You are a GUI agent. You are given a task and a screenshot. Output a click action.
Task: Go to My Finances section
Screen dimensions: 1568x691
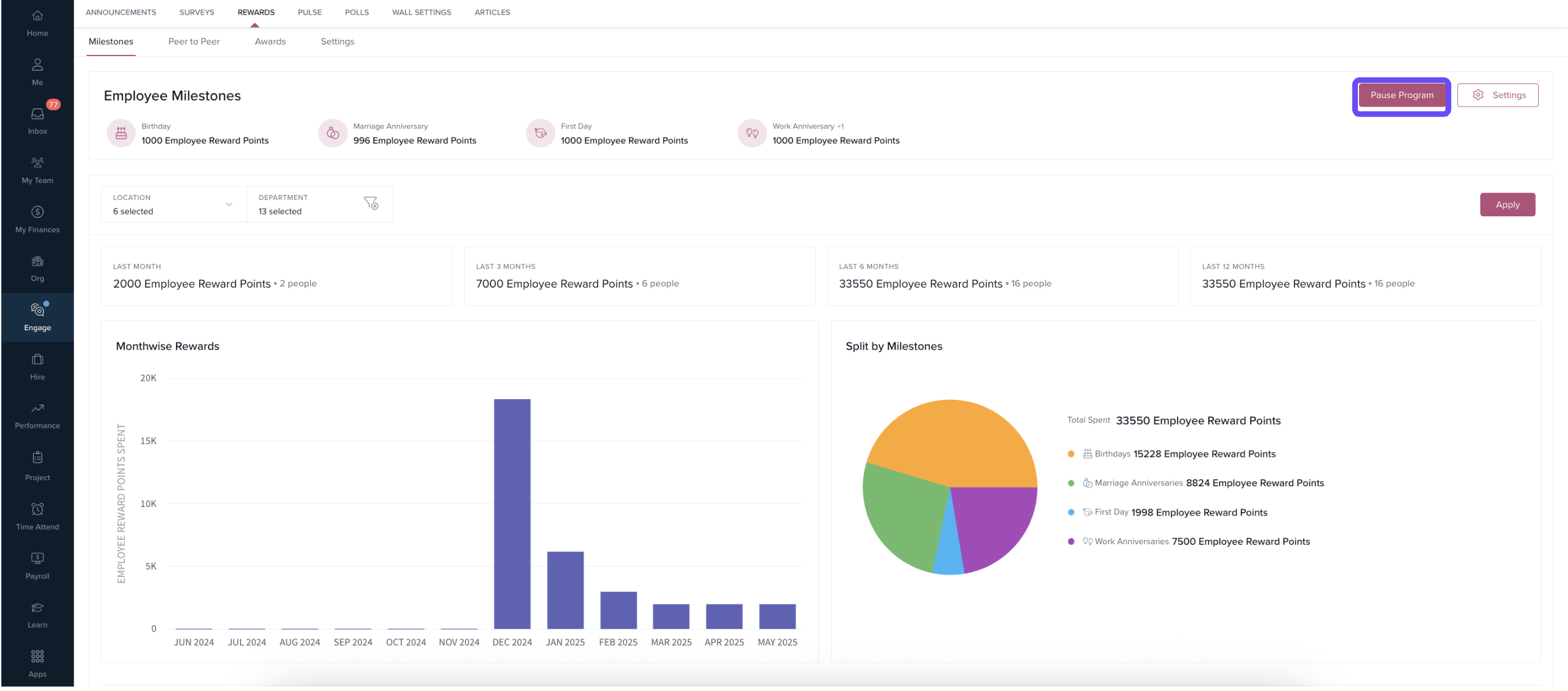point(37,213)
